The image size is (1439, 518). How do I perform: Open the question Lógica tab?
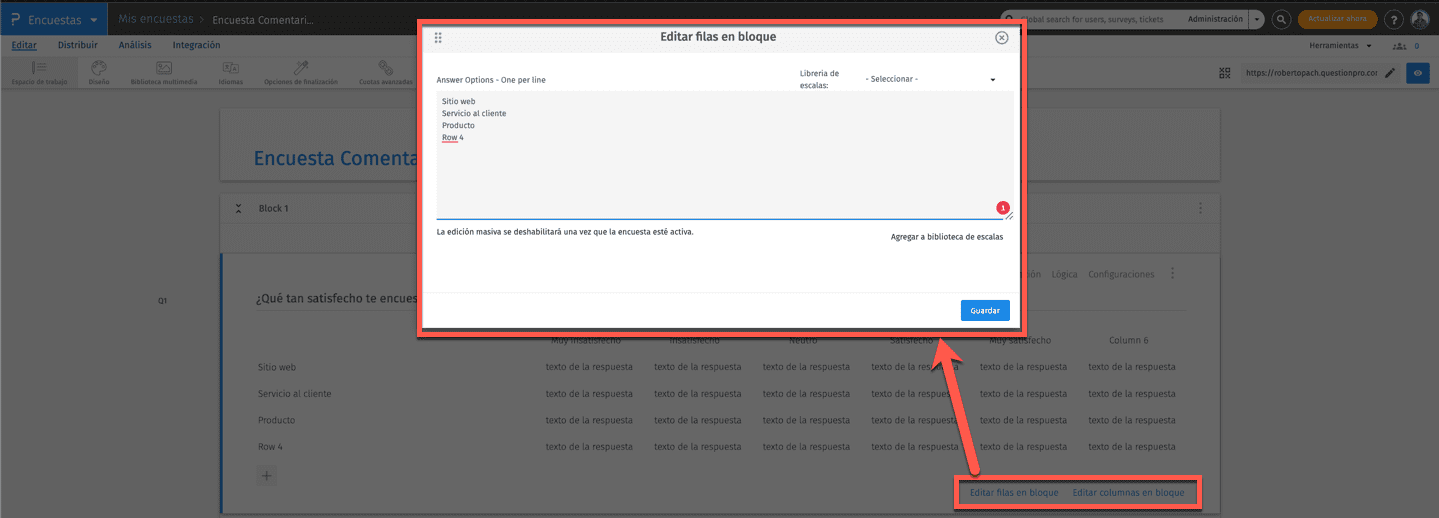[1064, 274]
